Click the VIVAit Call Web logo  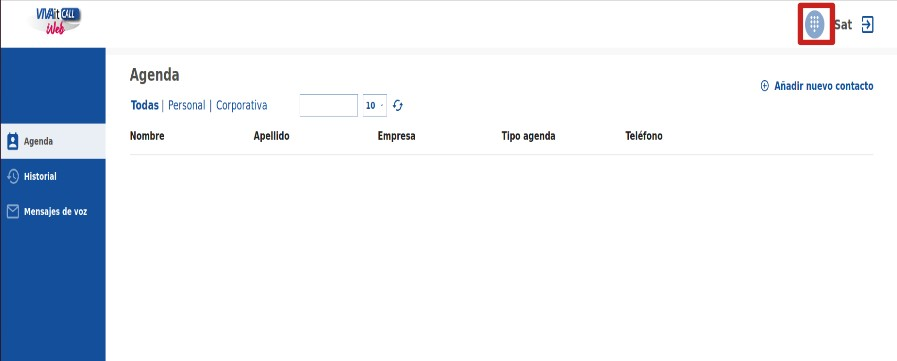point(55,22)
